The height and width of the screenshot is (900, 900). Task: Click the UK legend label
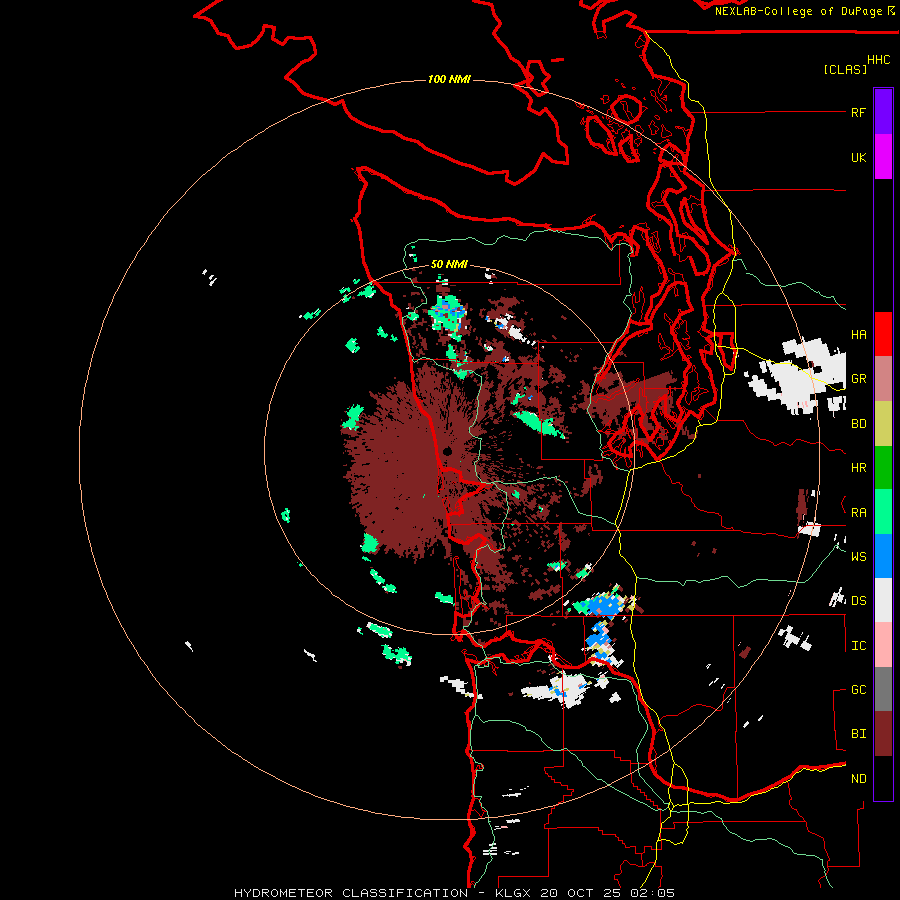coord(858,157)
